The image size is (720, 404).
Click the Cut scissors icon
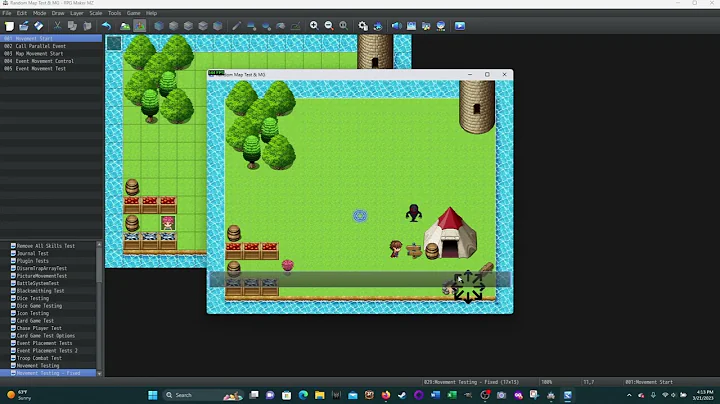57,26
